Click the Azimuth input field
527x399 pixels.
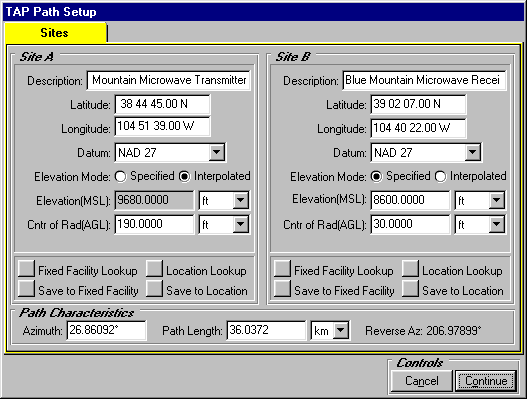coord(106,330)
